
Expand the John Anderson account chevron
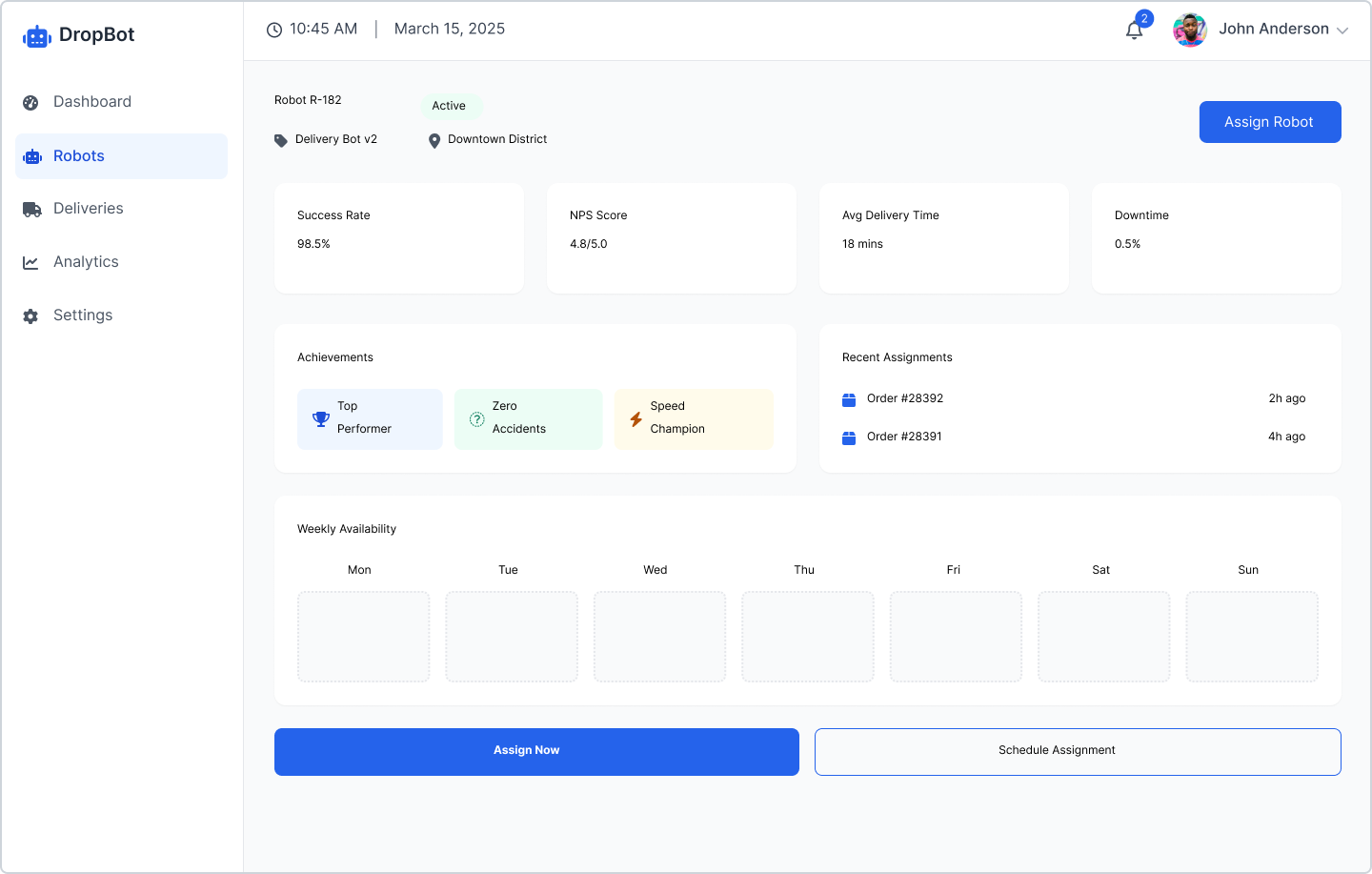(x=1342, y=30)
